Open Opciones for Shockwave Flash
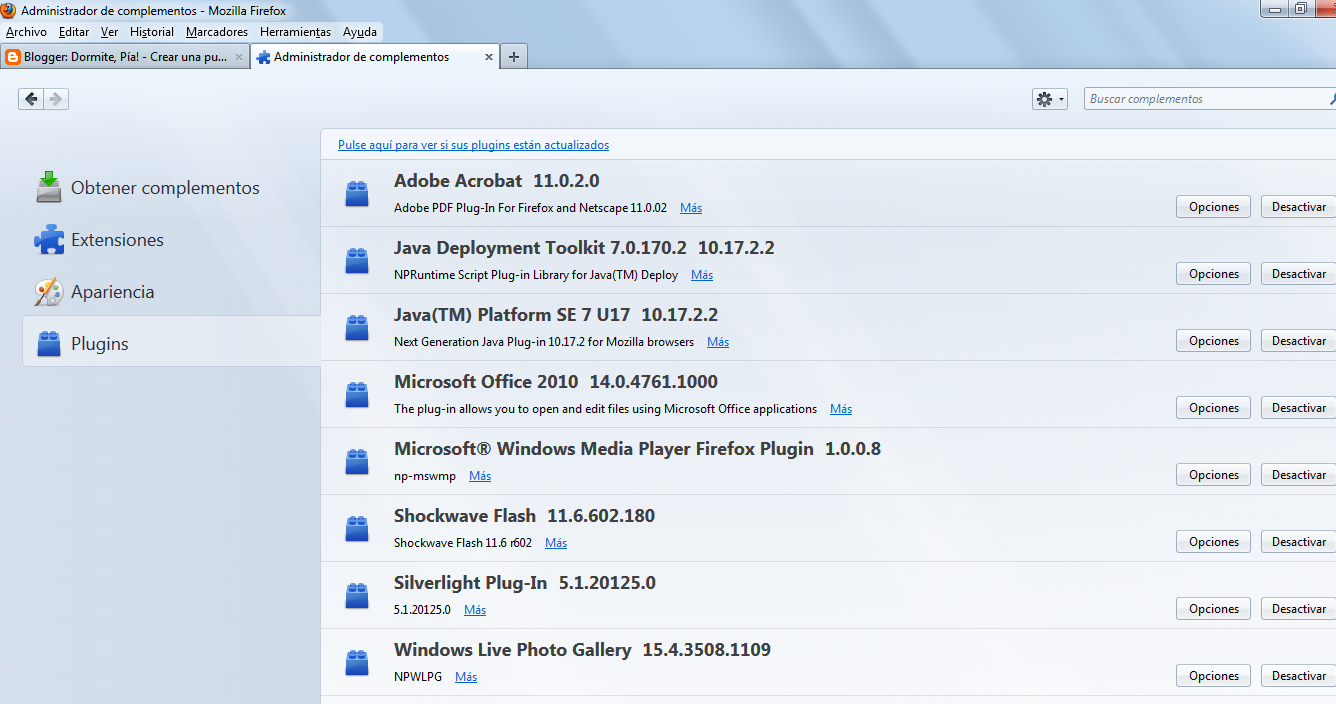Viewport: 1336px width, 704px height. pyautogui.click(x=1214, y=542)
